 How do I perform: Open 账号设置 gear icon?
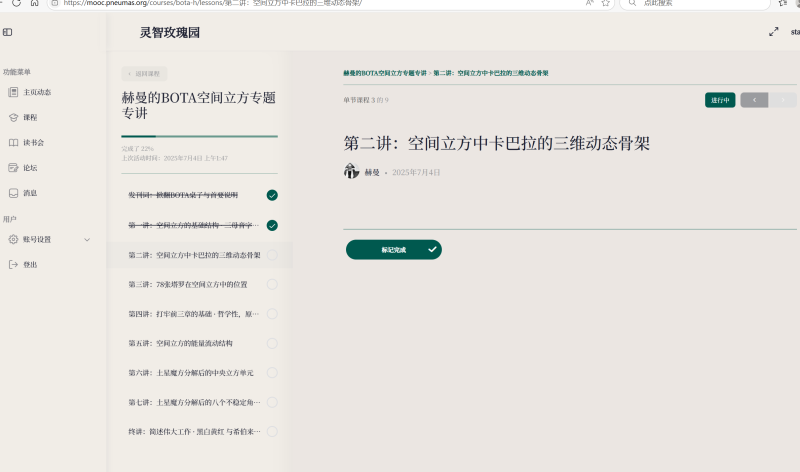[13, 239]
